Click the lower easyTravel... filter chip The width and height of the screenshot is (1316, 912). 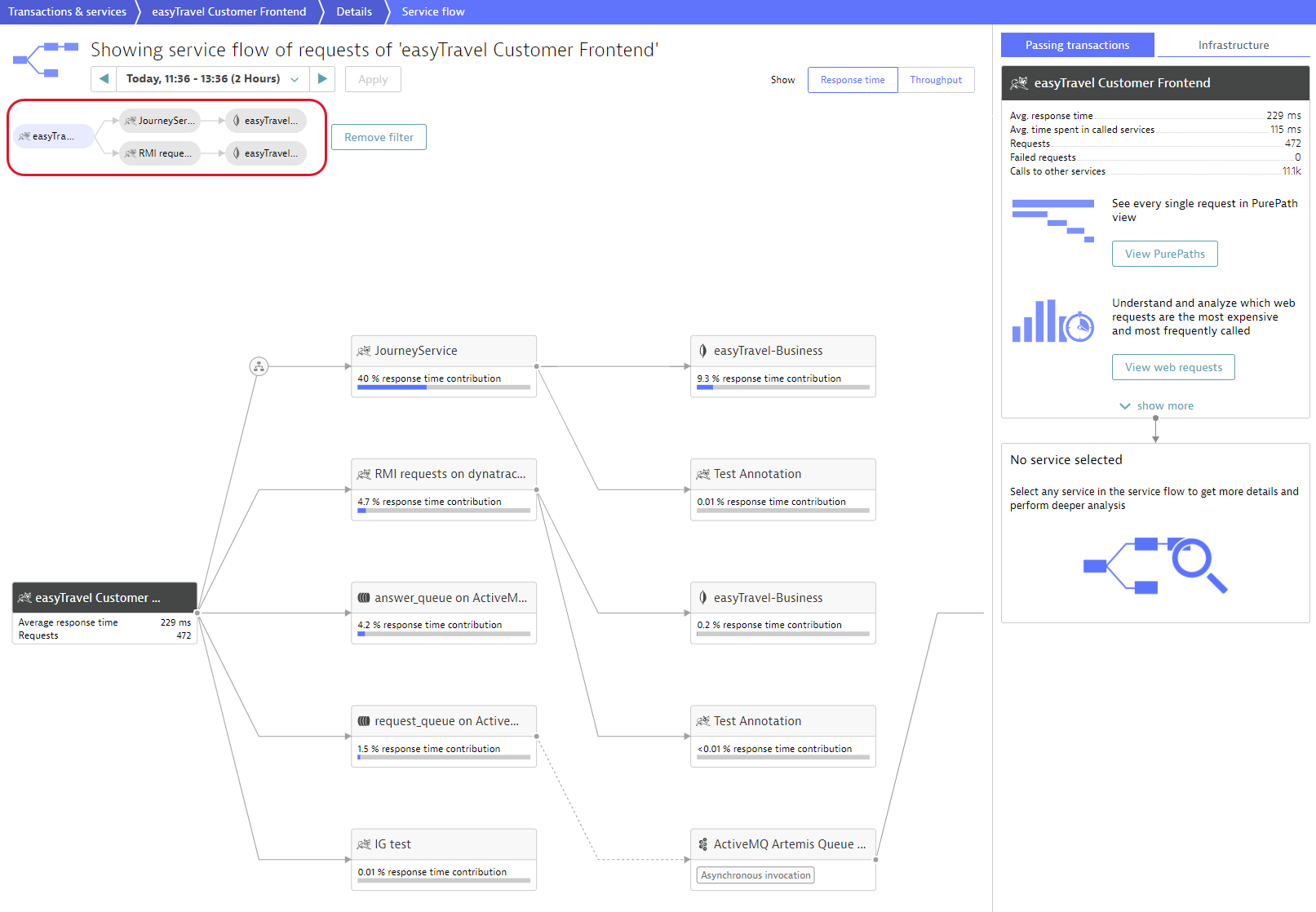266,153
